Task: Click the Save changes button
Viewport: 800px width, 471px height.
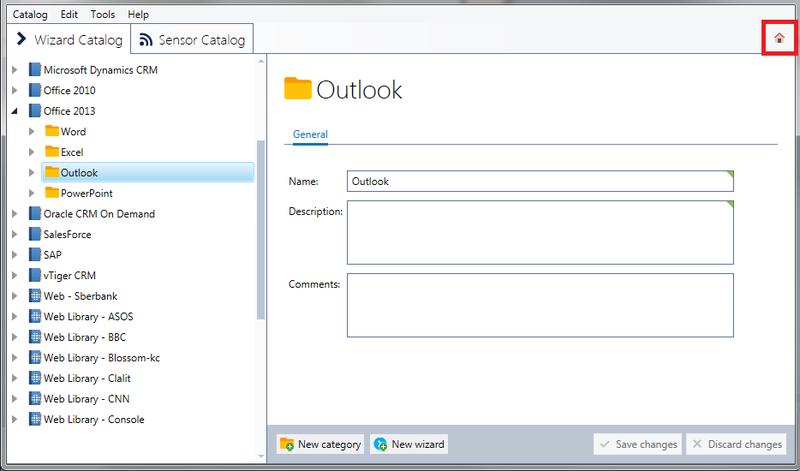Action: [x=638, y=444]
